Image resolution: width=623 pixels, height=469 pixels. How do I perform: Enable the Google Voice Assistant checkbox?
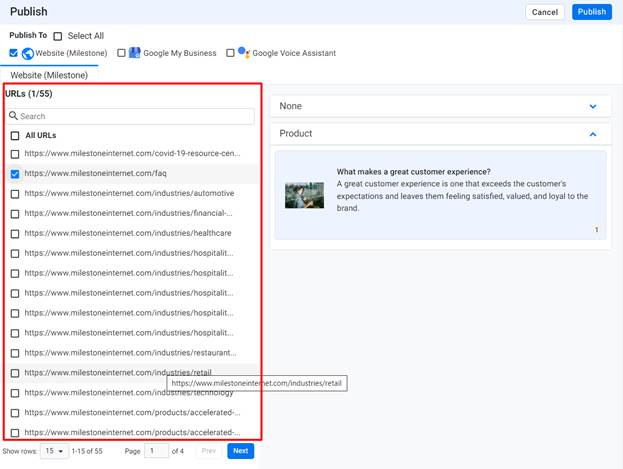click(x=230, y=53)
